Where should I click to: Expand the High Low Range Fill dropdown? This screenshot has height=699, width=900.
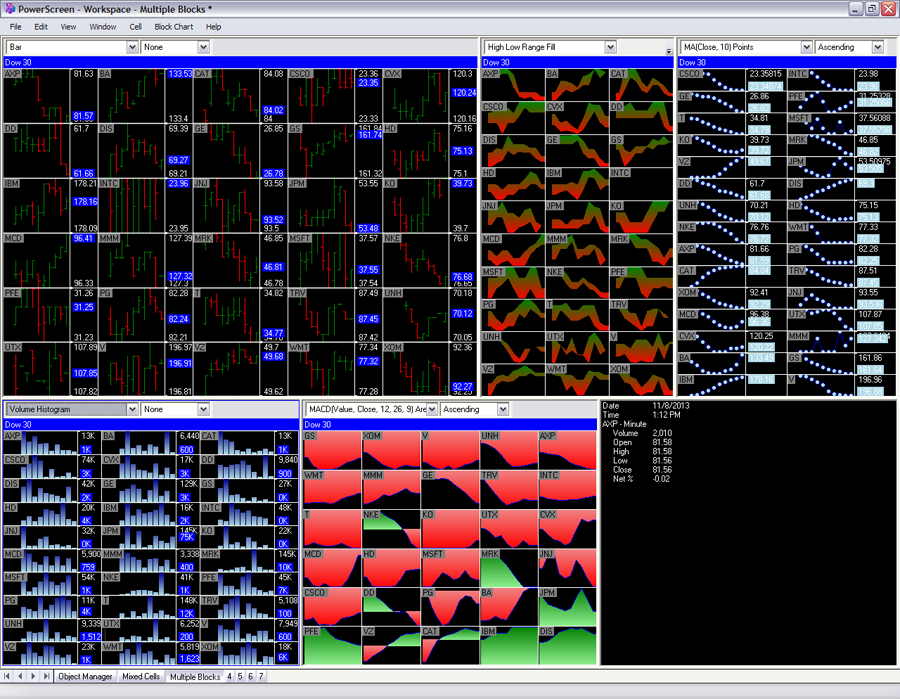pos(610,47)
